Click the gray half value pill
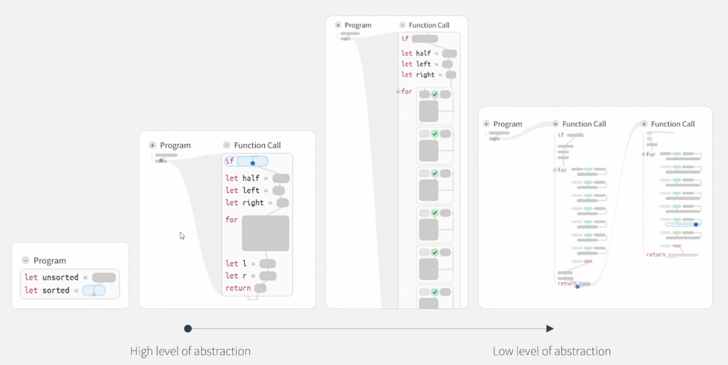Image resolution: width=728 pixels, height=365 pixels. (x=281, y=178)
